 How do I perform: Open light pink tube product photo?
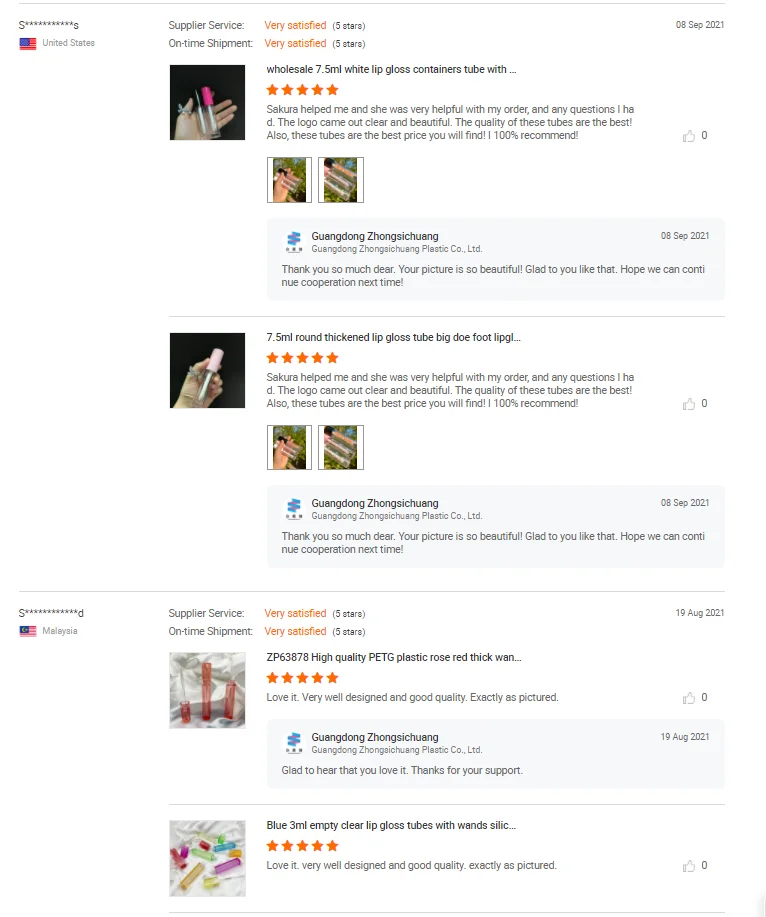tap(208, 370)
